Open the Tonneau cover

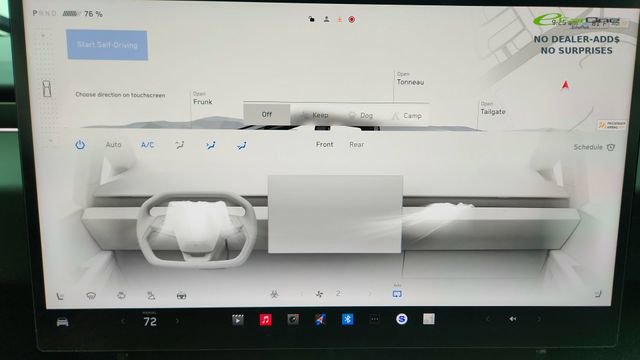[410, 79]
